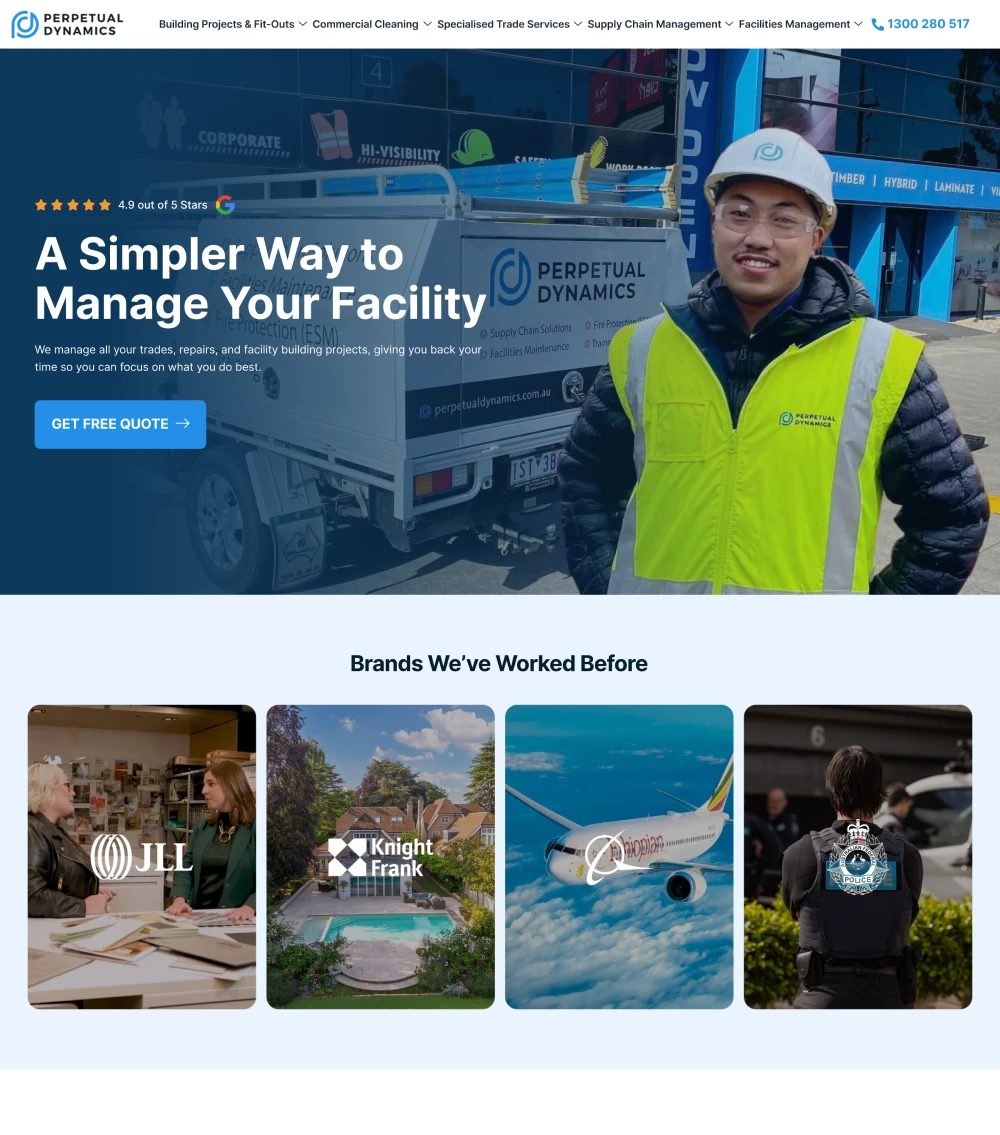The height and width of the screenshot is (1135, 1000).
Task: Open the Facilities Management menu item
Action: (794, 25)
